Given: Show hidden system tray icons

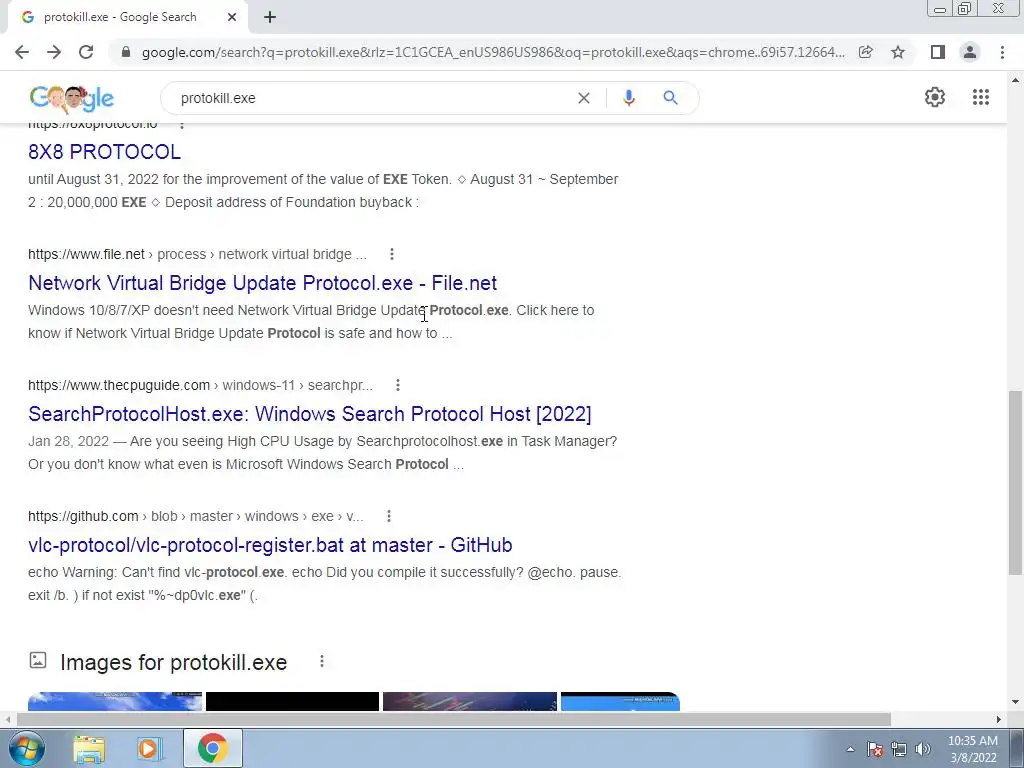Looking at the screenshot, I should tap(850, 749).
